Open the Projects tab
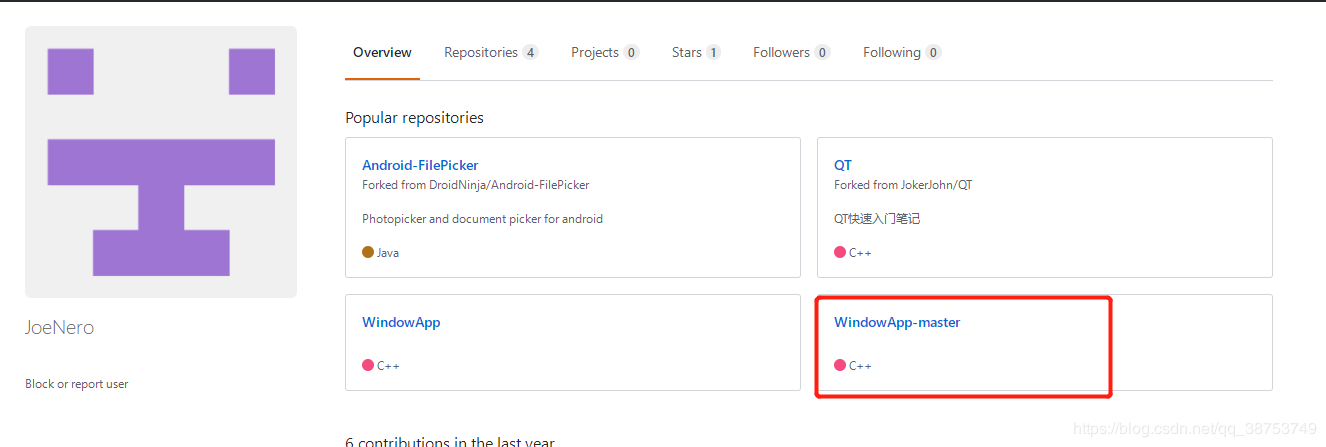 [x=605, y=53]
